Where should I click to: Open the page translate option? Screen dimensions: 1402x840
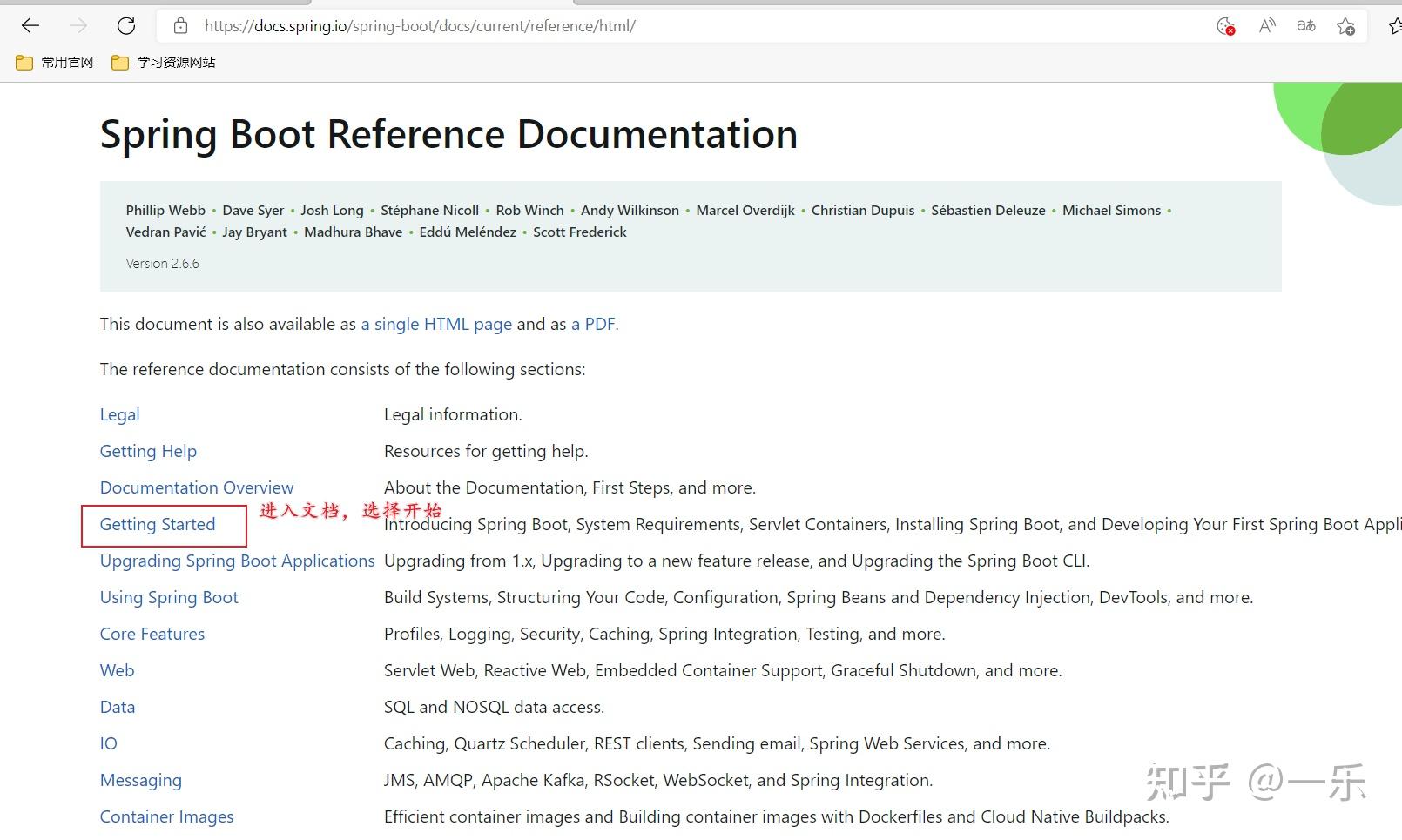tap(1305, 26)
